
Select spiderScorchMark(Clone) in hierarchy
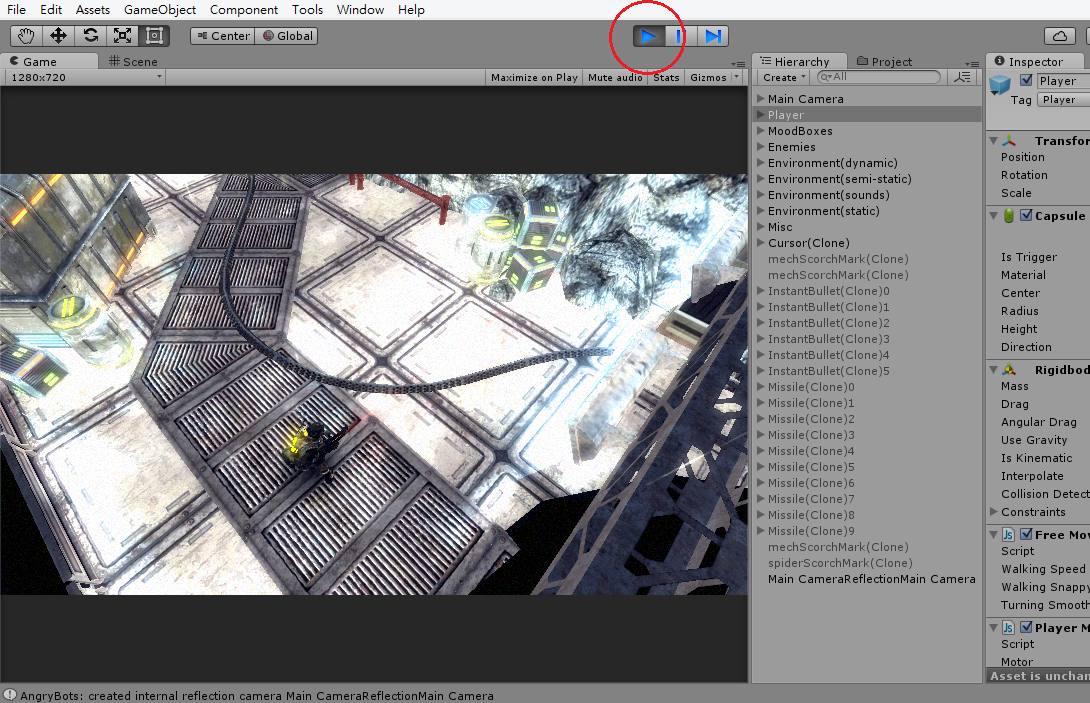[x=840, y=563]
